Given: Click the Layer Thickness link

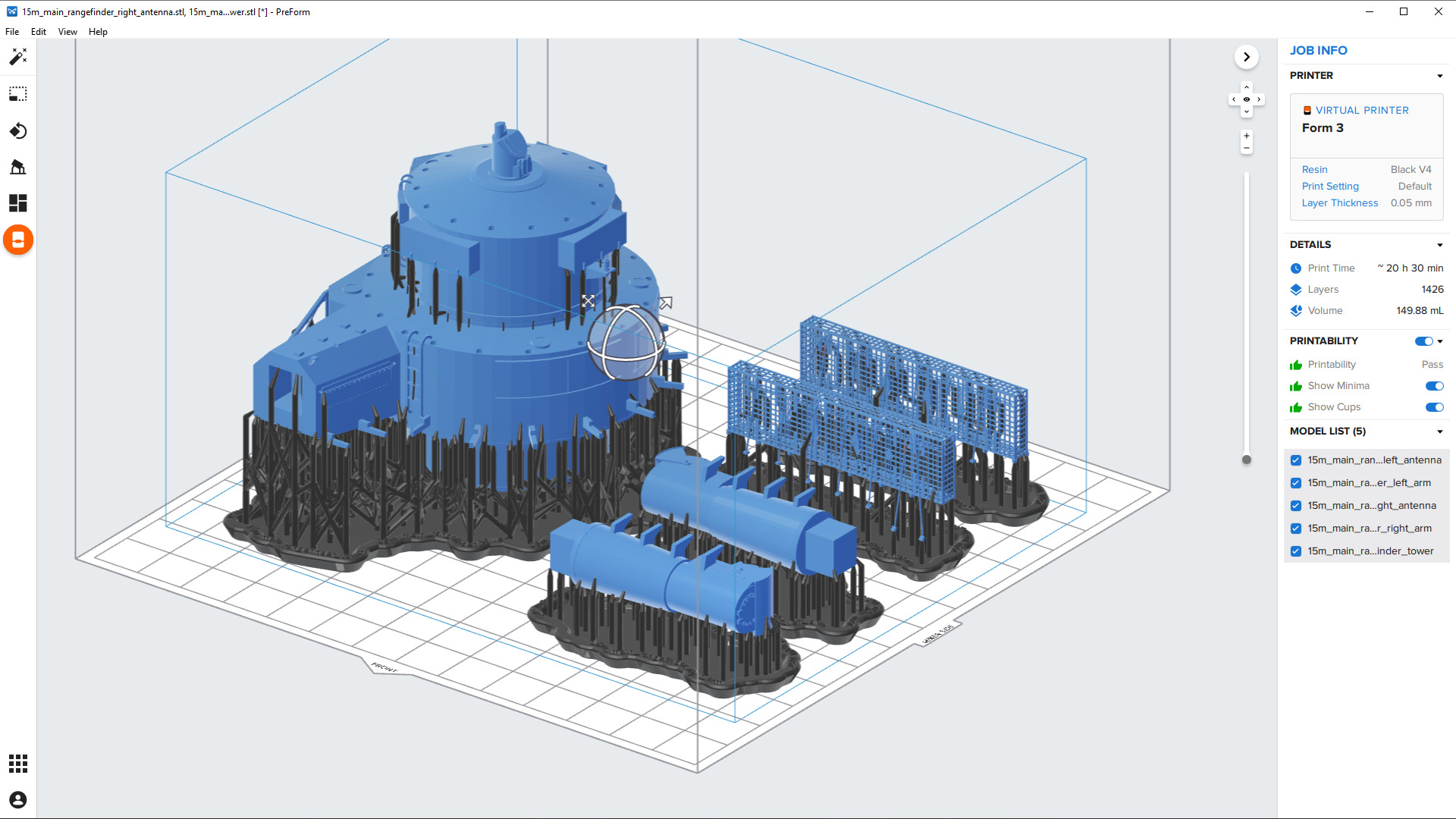Looking at the screenshot, I should click(1339, 203).
